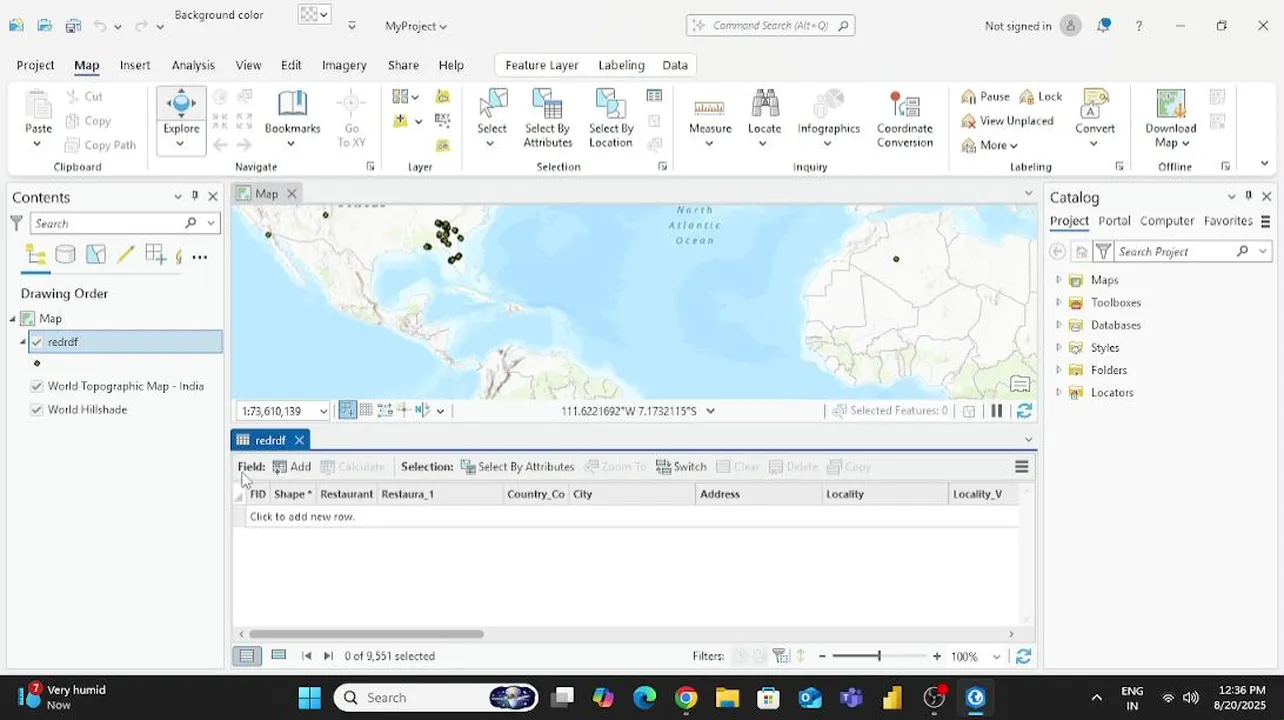Screen dimensions: 1284x720
Task: Expand the Locators catalog node
Action: pos(1058,393)
